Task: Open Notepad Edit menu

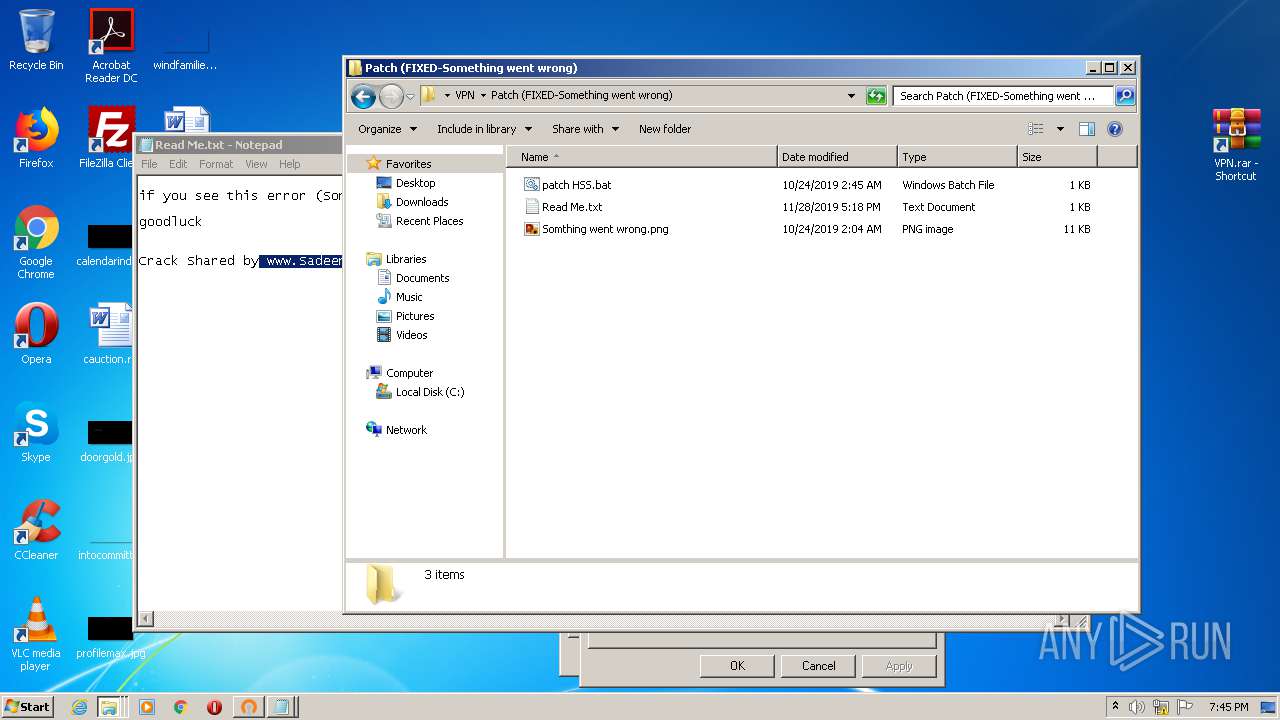Action: click(178, 164)
